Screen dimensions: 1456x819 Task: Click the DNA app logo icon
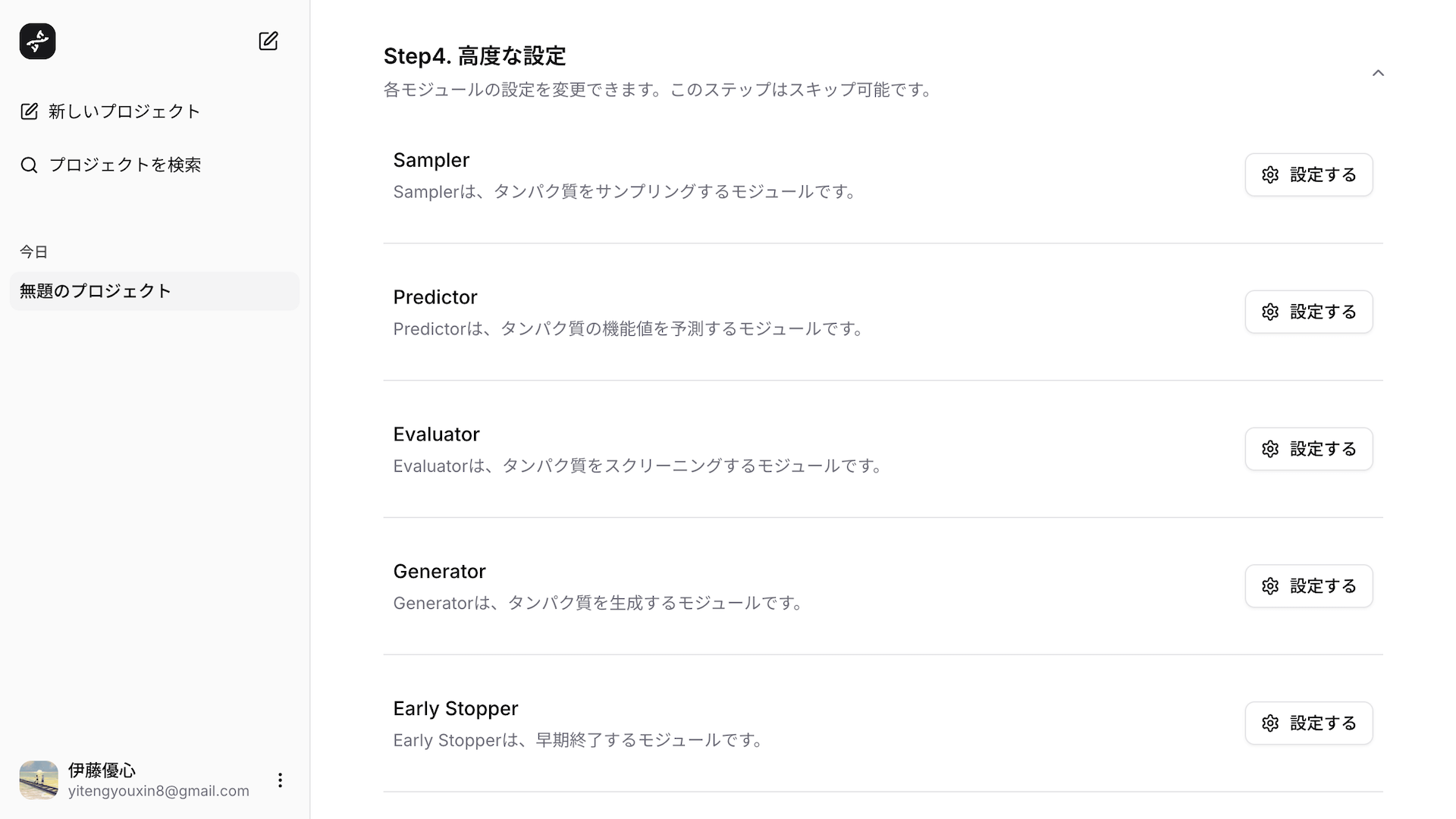click(37, 41)
